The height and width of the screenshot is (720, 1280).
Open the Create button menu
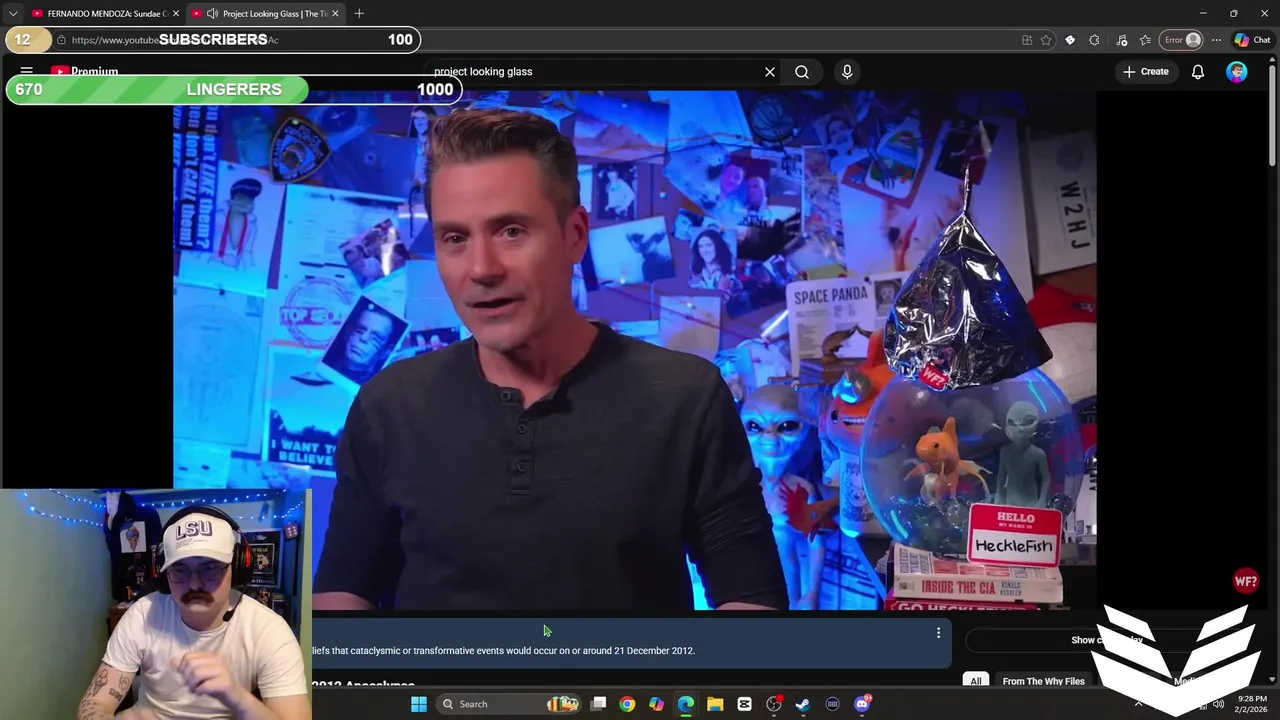point(1146,72)
